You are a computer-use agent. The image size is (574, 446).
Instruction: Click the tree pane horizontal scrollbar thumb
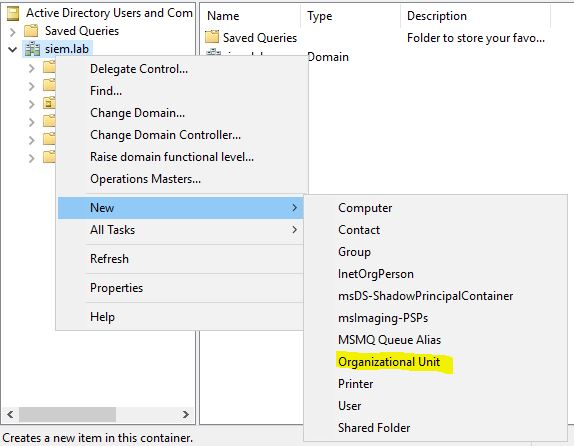[67, 415]
